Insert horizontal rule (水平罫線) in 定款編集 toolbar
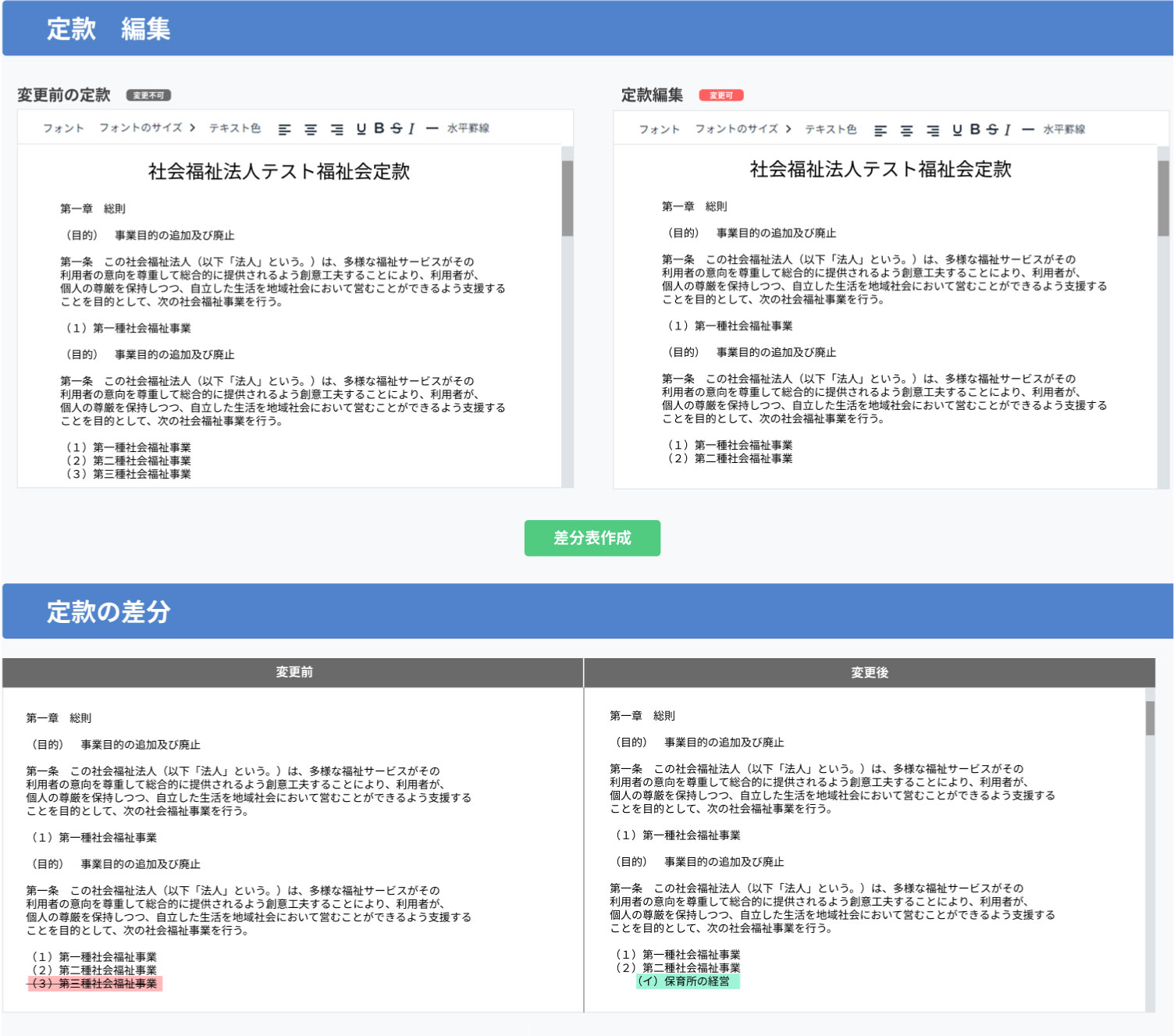Screen dimensions: 1174x1036 [x=1054, y=130]
